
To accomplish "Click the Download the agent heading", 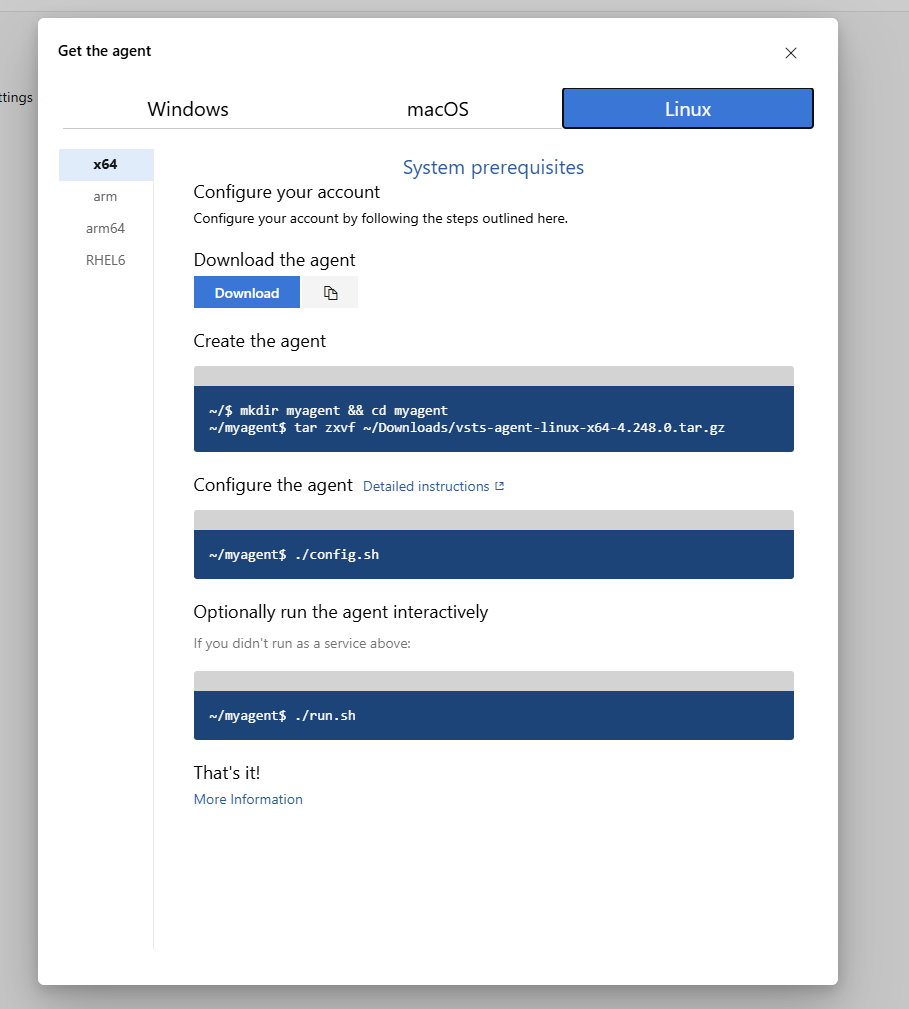I will click(274, 260).
